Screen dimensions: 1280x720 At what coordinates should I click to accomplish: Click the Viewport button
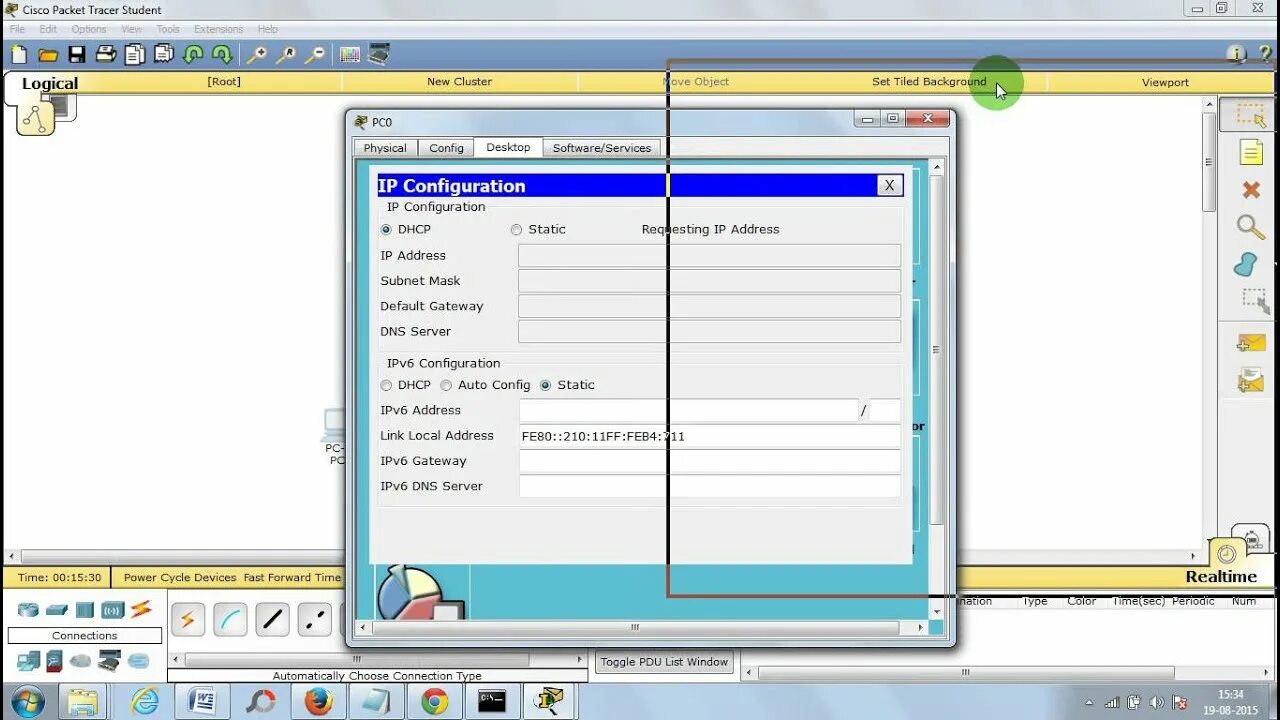point(1165,82)
